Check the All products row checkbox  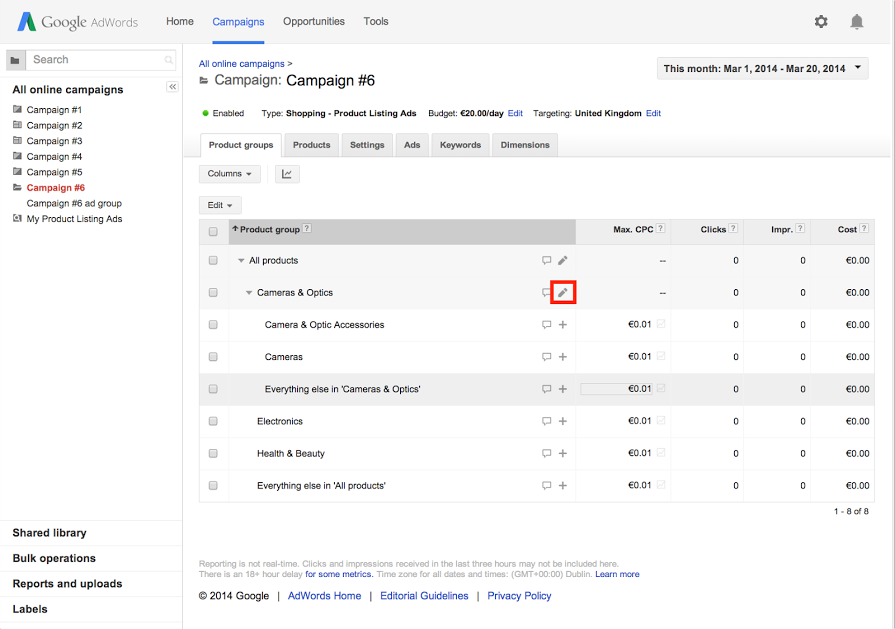(x=213, y=260)
